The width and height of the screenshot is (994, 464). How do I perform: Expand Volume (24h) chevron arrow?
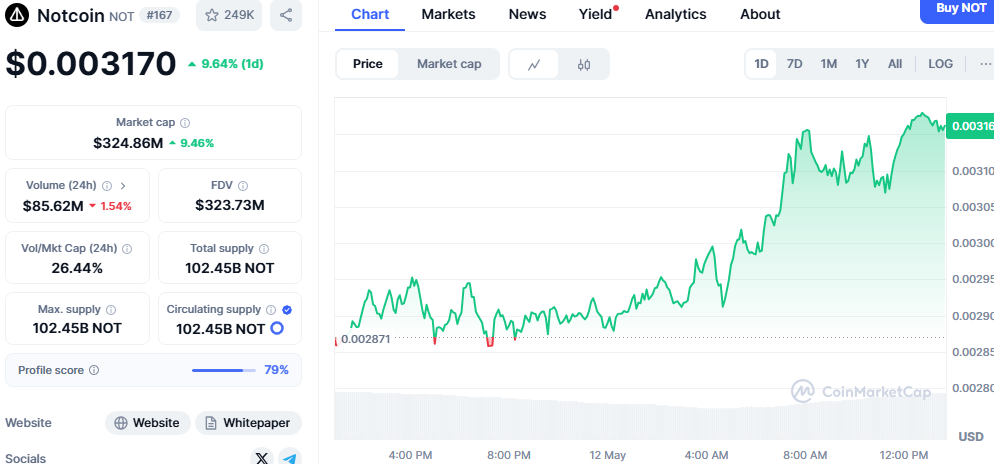[x=123, y=186]
